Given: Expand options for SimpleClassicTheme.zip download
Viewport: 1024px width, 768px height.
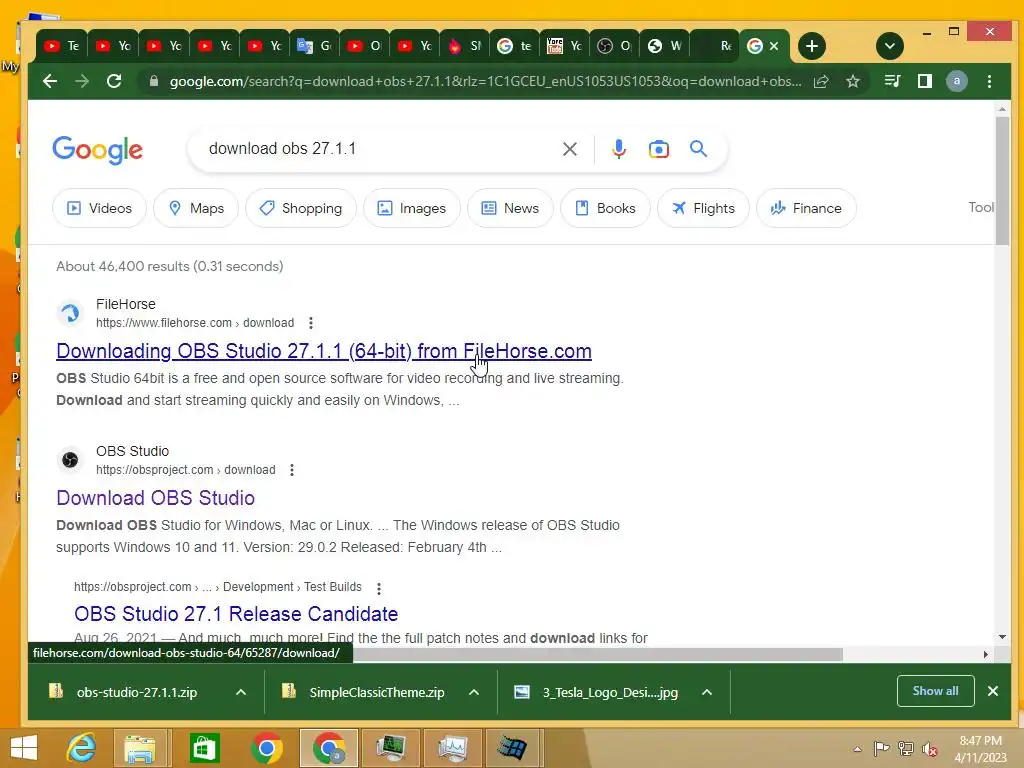Looking at the screenshot, I should 474,692.
